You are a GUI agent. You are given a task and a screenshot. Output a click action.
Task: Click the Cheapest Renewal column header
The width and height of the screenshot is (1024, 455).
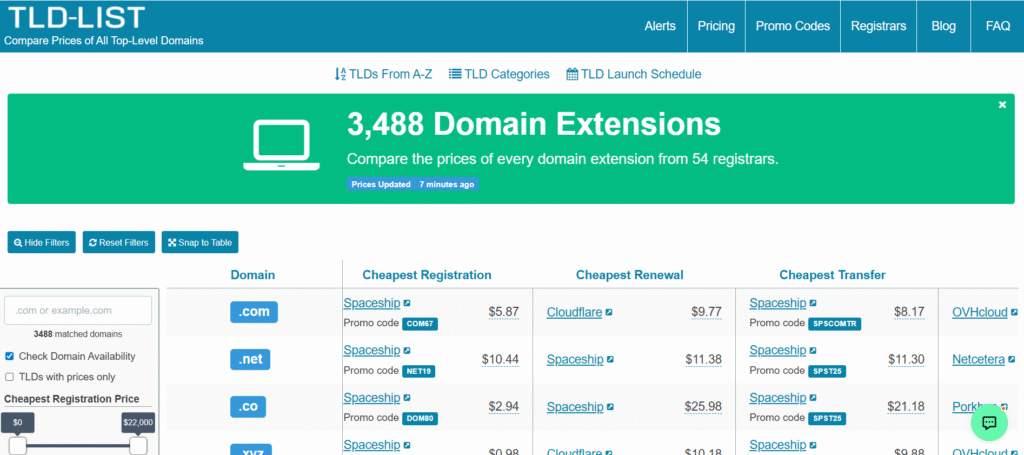630,275
